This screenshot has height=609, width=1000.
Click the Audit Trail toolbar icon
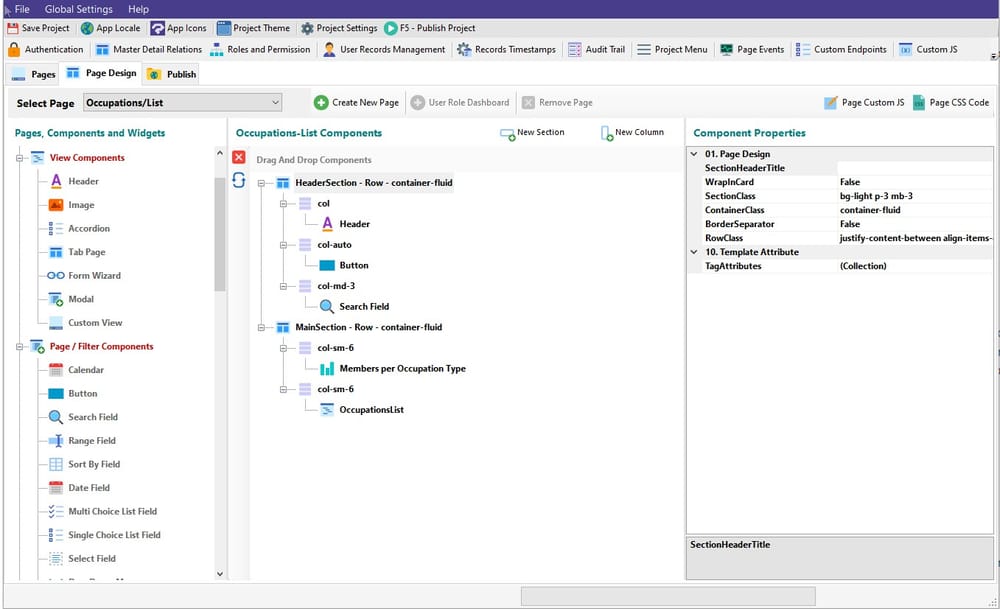[597, 49]
